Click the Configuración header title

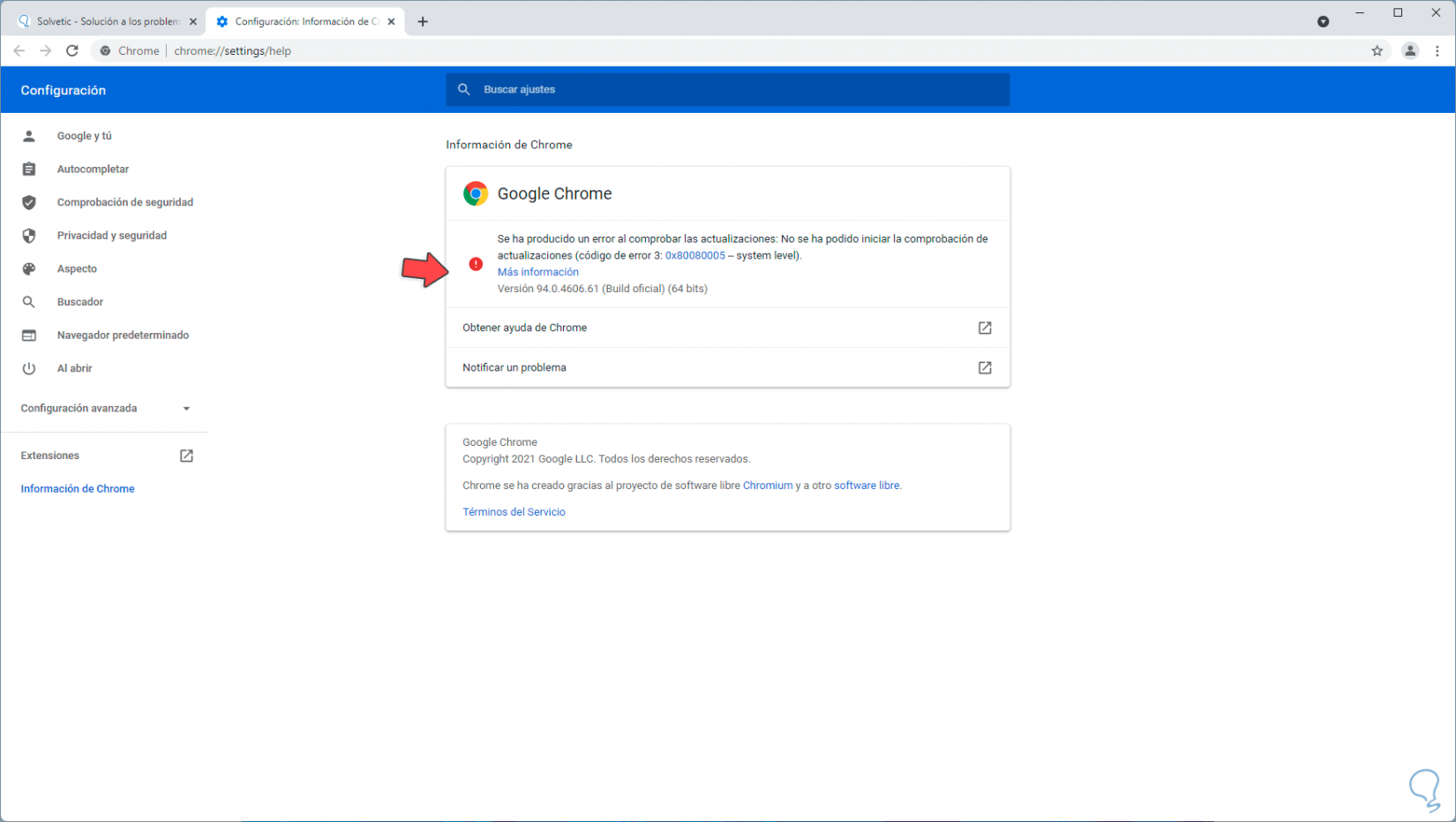click(64, 90)
